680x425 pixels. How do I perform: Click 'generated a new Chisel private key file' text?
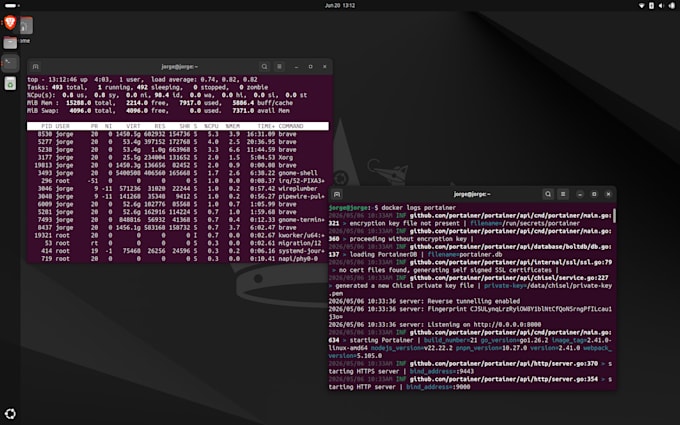(404, 285)
